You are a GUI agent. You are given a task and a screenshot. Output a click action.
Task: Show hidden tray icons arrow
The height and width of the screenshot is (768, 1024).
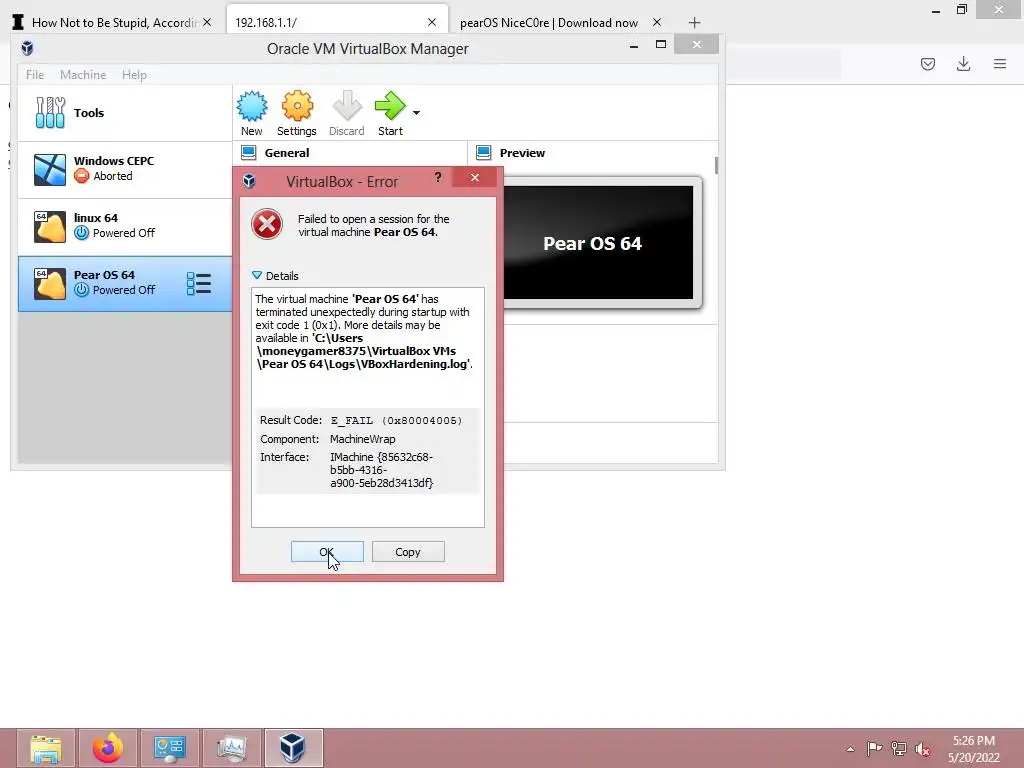coord(850,749)
